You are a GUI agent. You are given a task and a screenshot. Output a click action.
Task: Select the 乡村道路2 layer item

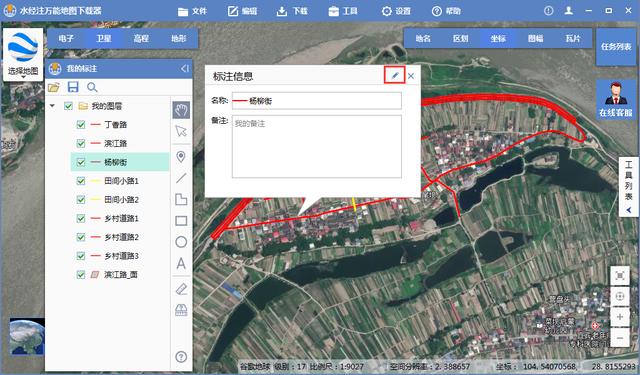(x=121, y=237)
